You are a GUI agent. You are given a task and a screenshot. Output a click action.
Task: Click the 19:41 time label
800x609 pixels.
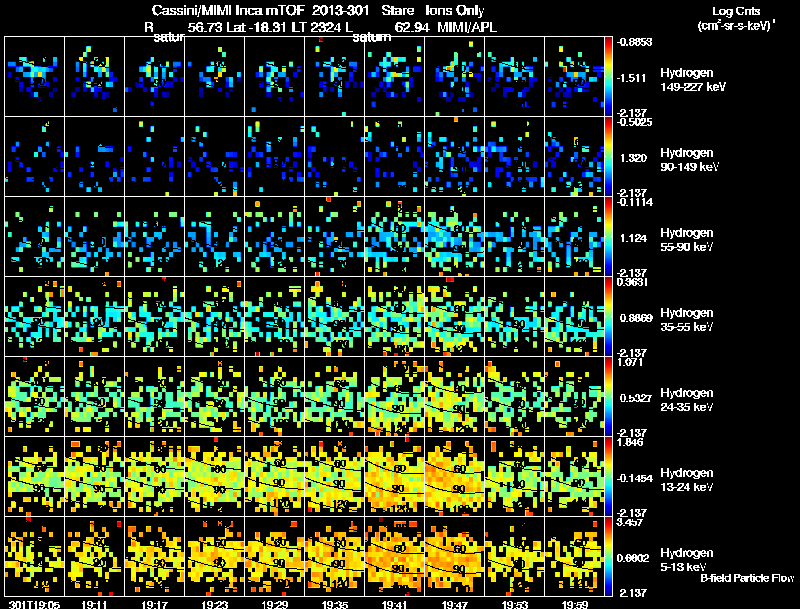(x=394, y=604)
